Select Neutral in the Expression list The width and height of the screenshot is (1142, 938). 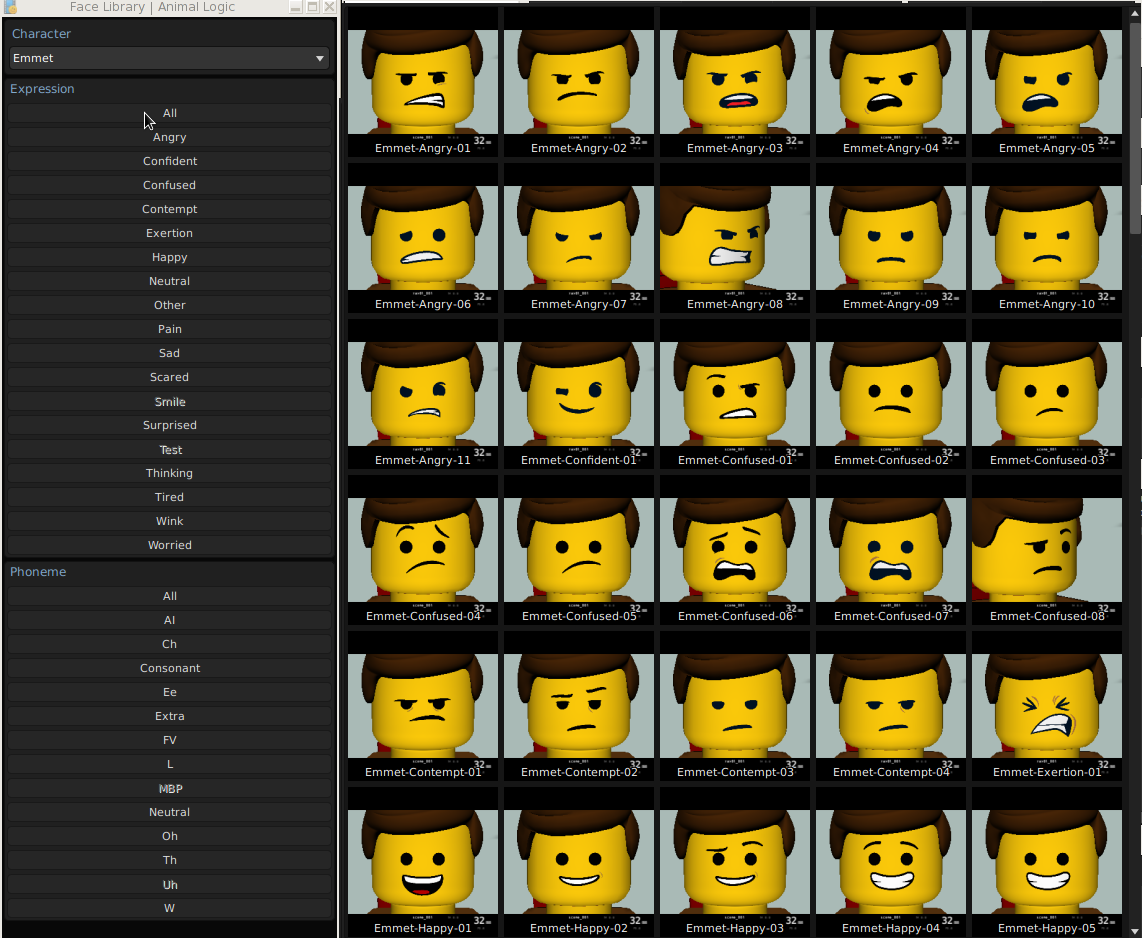169,281
